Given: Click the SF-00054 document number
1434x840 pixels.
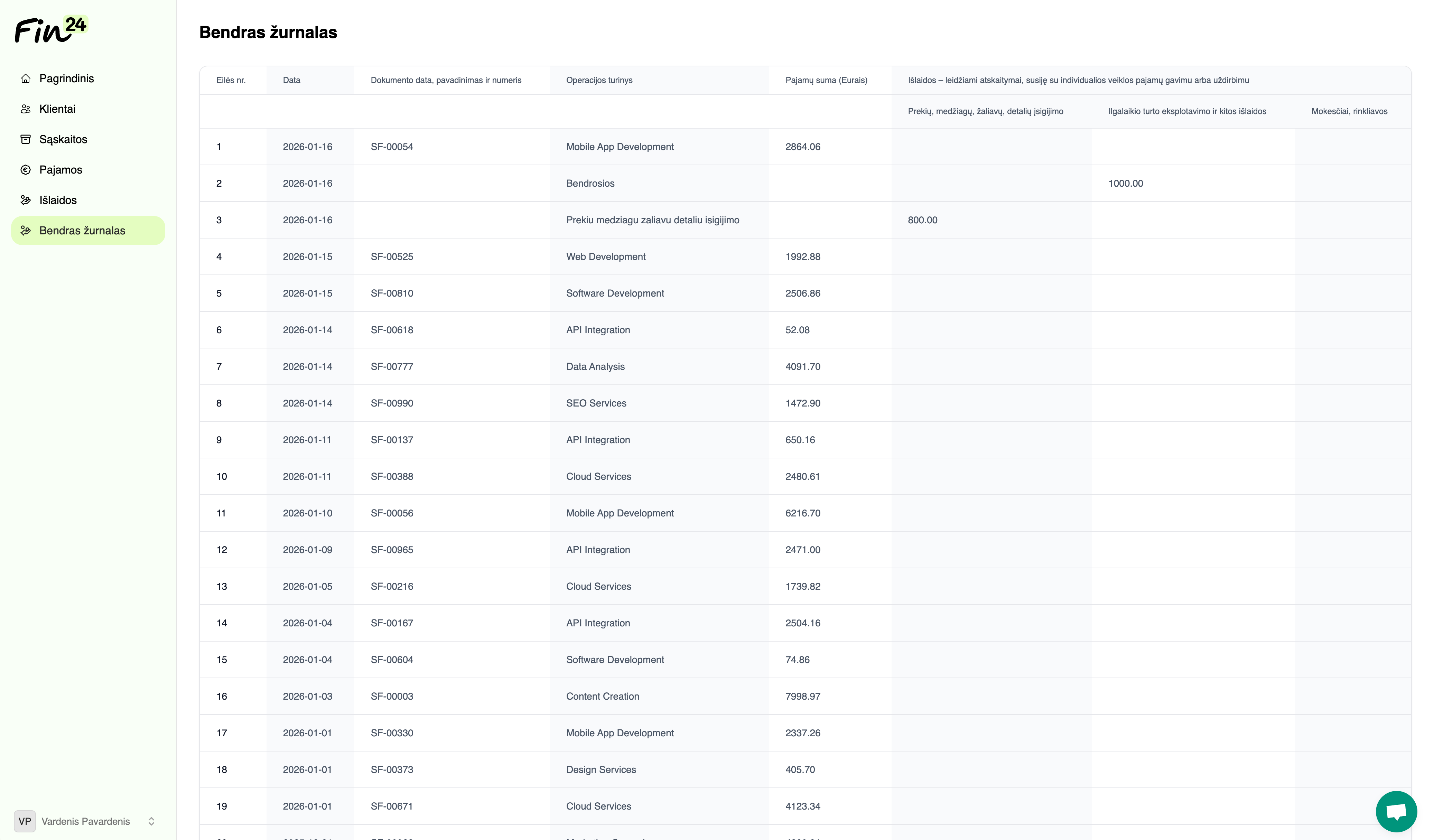Looking at the screenshot, I should coord(391,147).
